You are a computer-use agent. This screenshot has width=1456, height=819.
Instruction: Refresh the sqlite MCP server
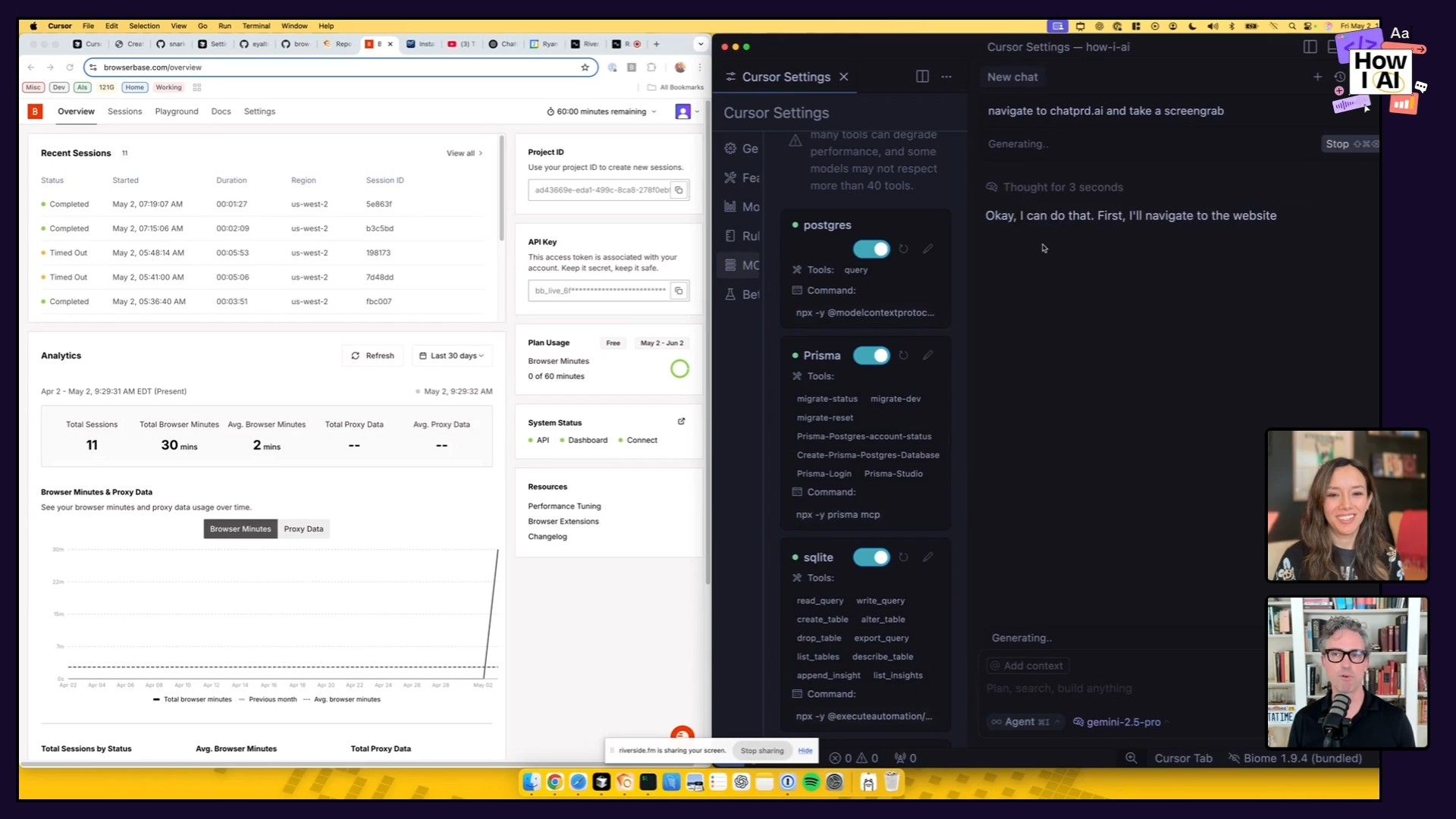(903, 557)
